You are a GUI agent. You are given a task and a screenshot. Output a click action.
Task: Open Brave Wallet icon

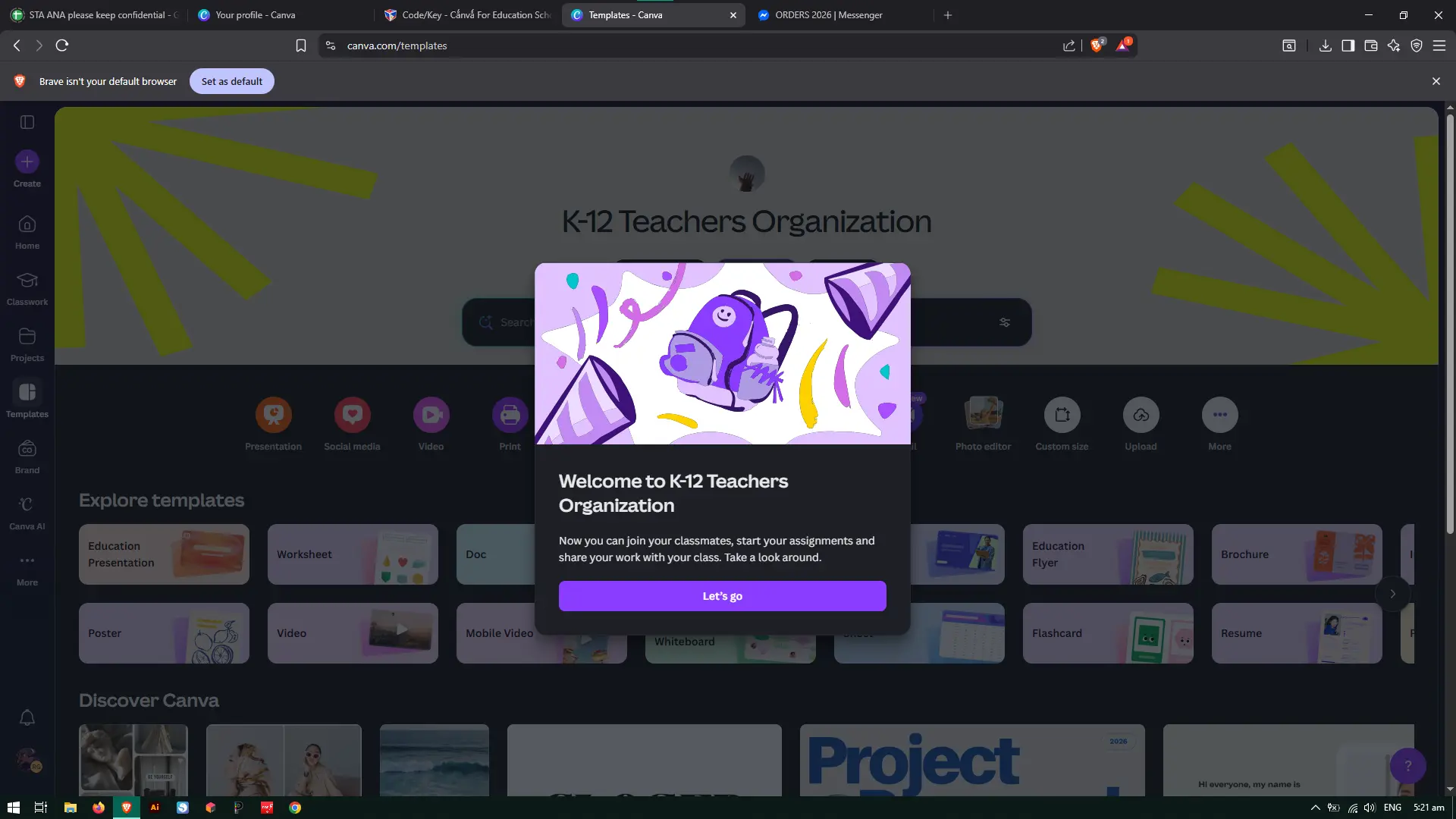[x=1371, y=45]
